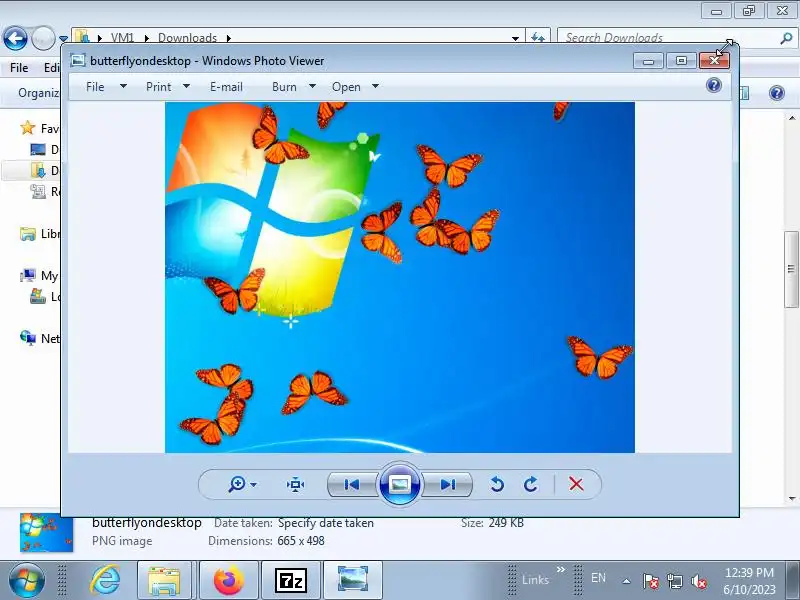
Task: Open 7-Zip from the taskbar
Action: click(290, 581)
